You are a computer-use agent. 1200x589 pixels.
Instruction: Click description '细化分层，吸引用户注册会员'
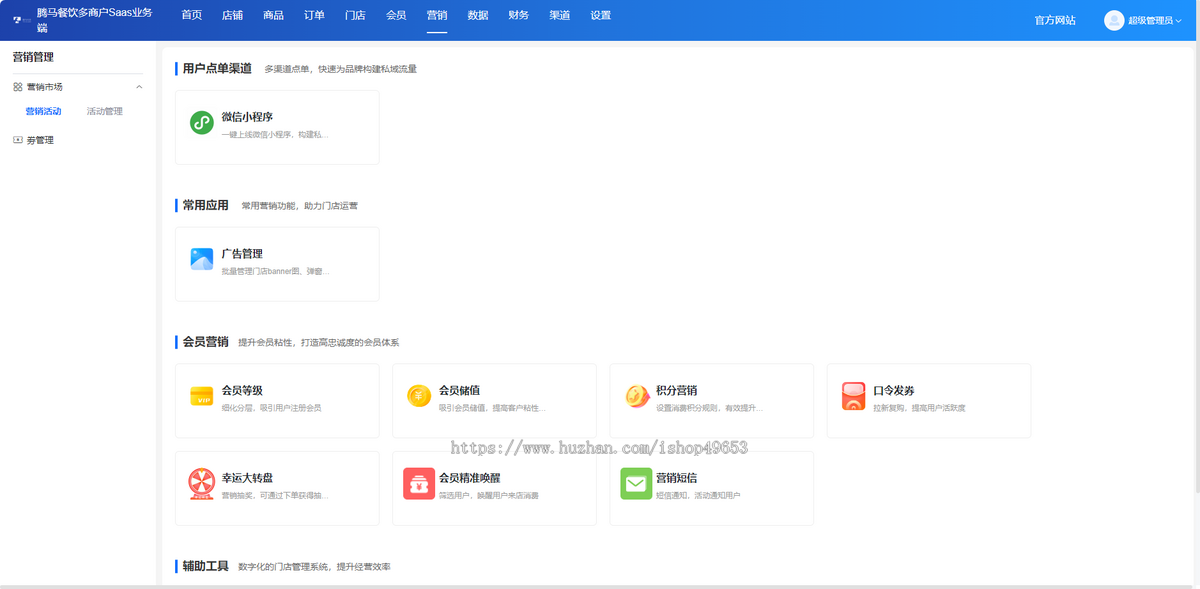tap(271, 408)
